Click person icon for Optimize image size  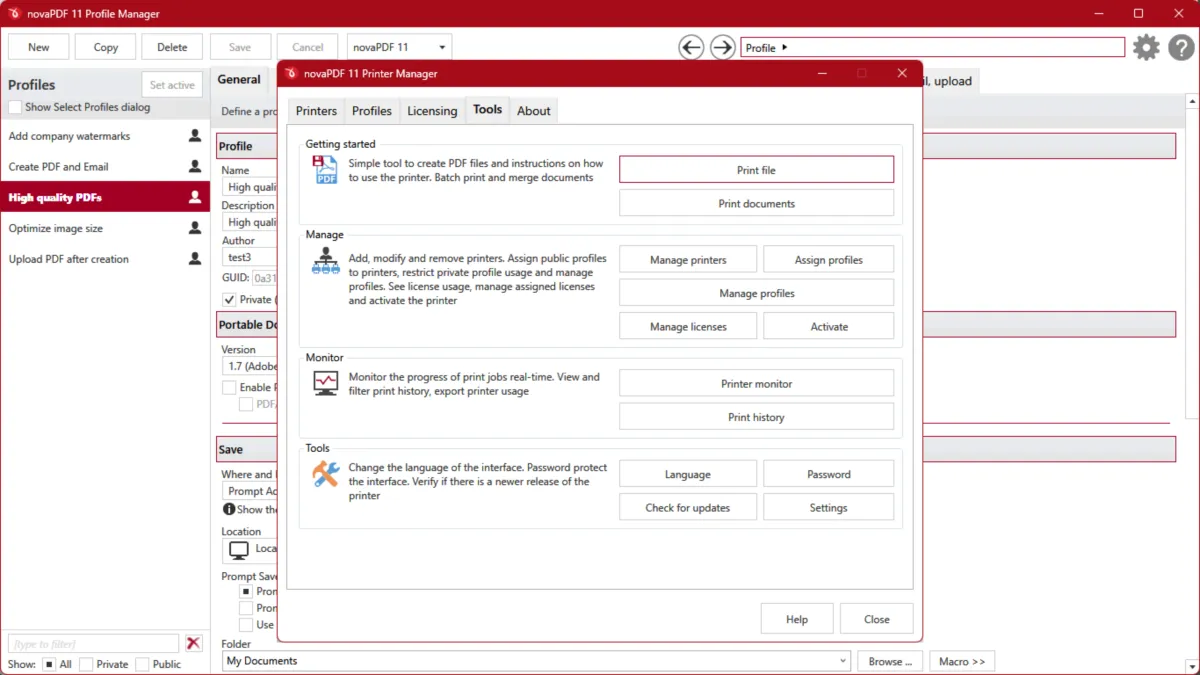click(195, 228)
